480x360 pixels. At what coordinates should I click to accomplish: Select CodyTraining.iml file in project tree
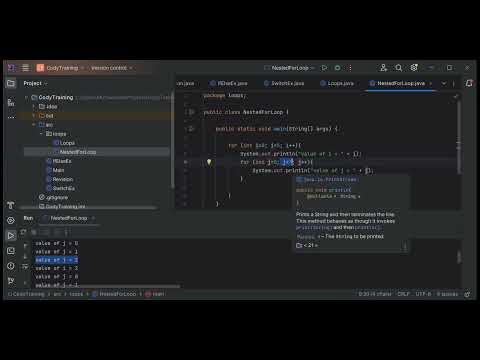click(x=62, y=206)
